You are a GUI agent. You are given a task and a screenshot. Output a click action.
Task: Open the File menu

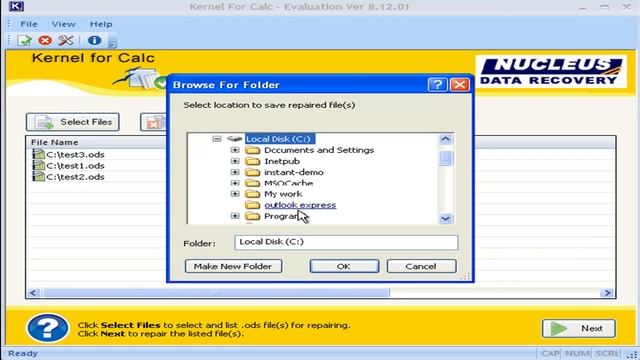pos(29,24)
